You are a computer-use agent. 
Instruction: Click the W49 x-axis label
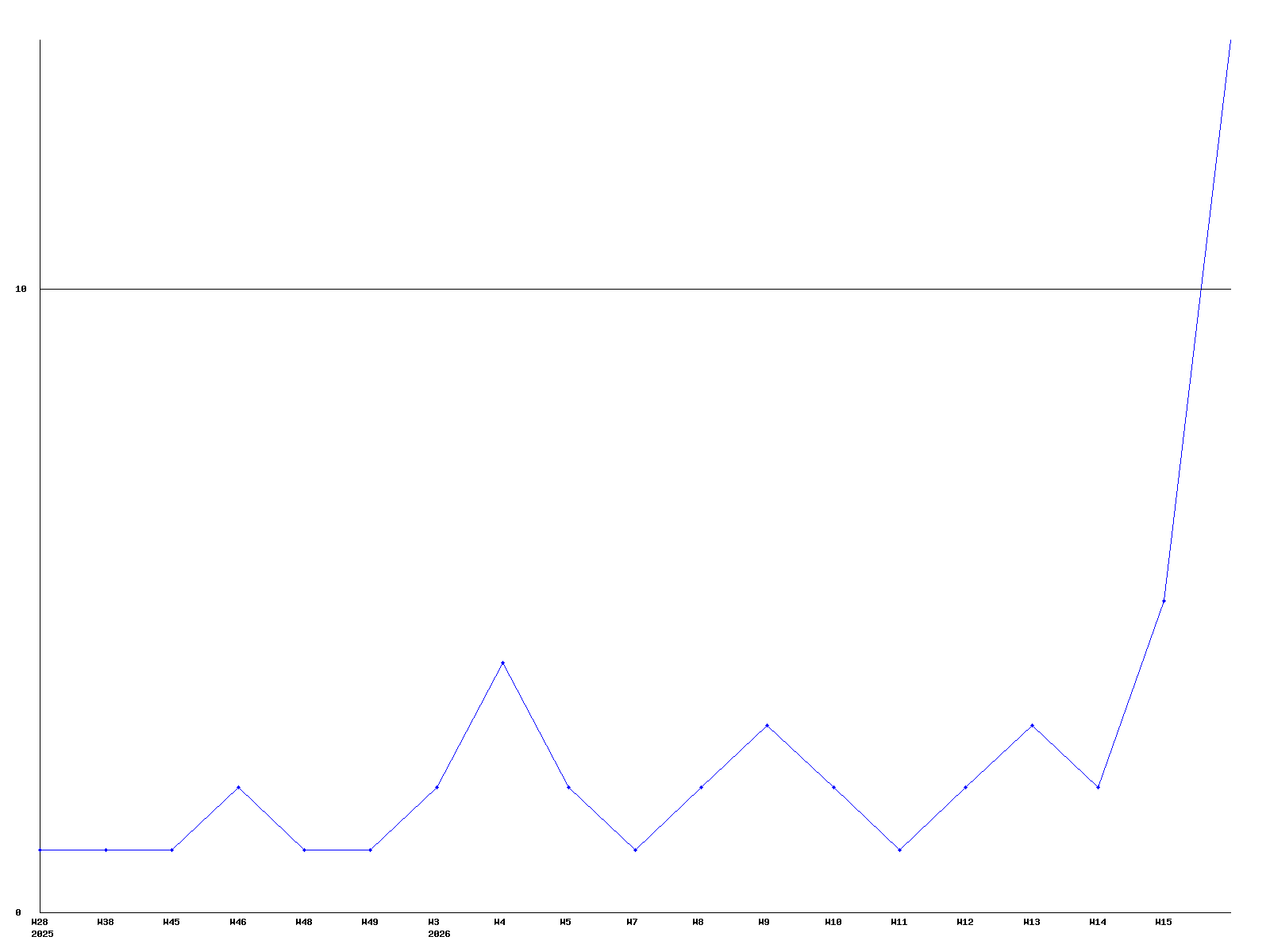point(370,922)
